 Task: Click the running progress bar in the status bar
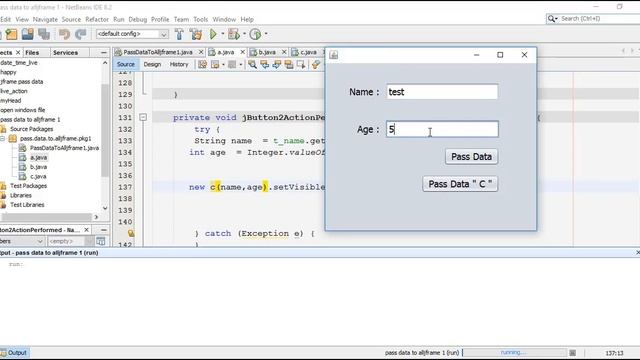pos(514,353)
